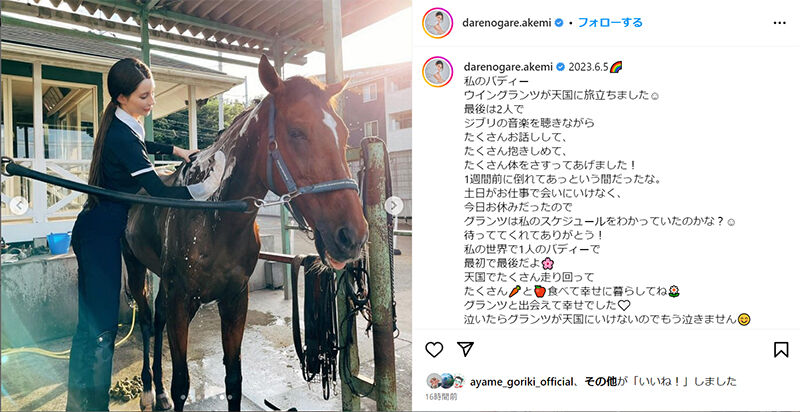The width and height of the screenshot is (800, 412).
Task: Click the horse photo image
Action: (x=206, y=205)
